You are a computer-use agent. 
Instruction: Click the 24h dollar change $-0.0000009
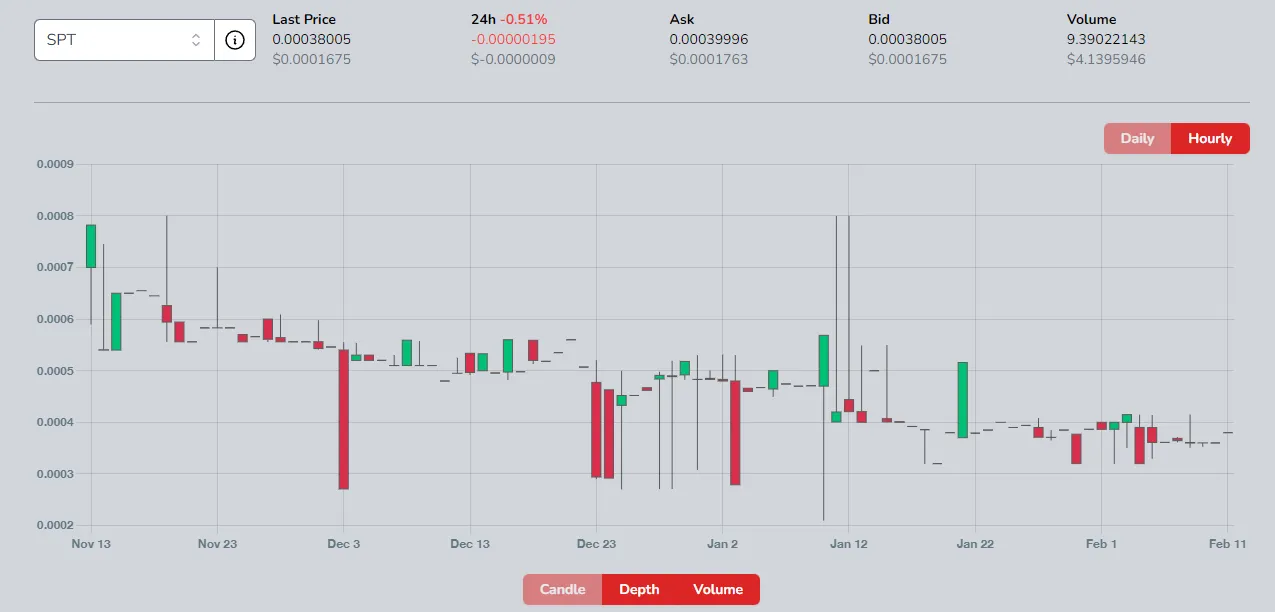click(513, 59)
